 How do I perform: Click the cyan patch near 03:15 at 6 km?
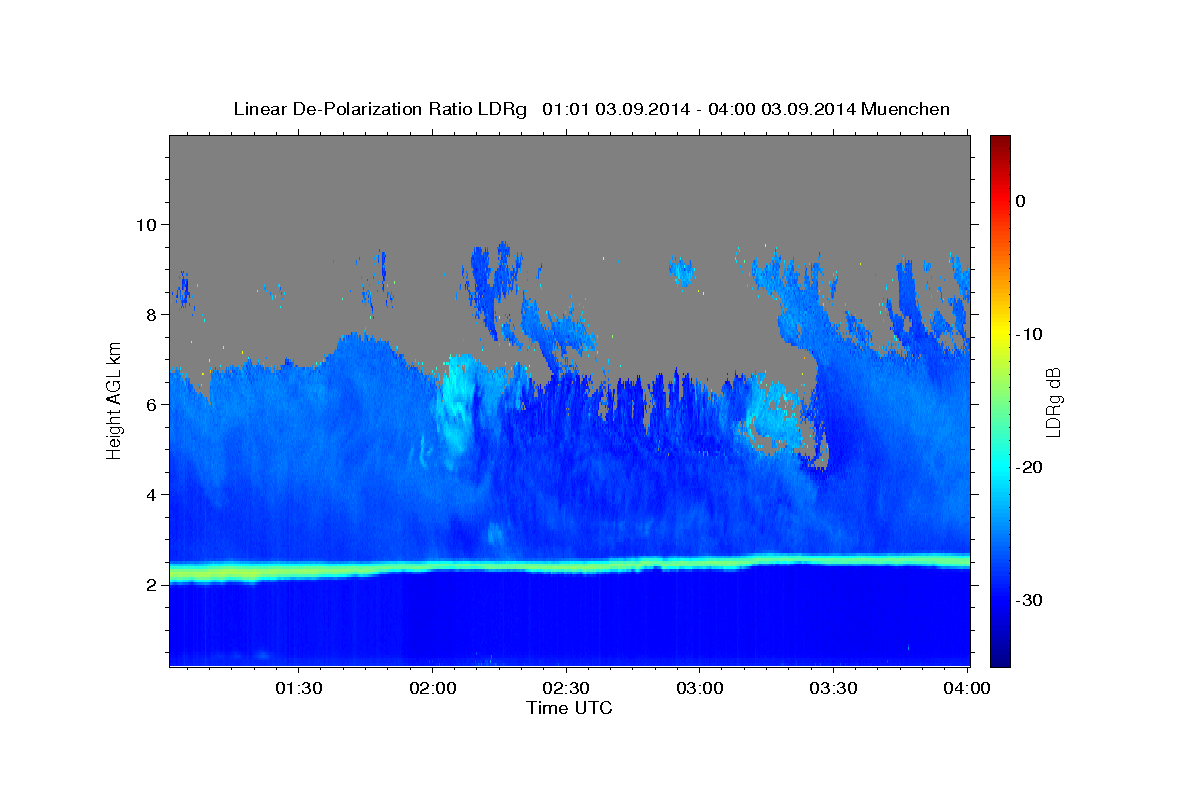click(x=775, y=415)
